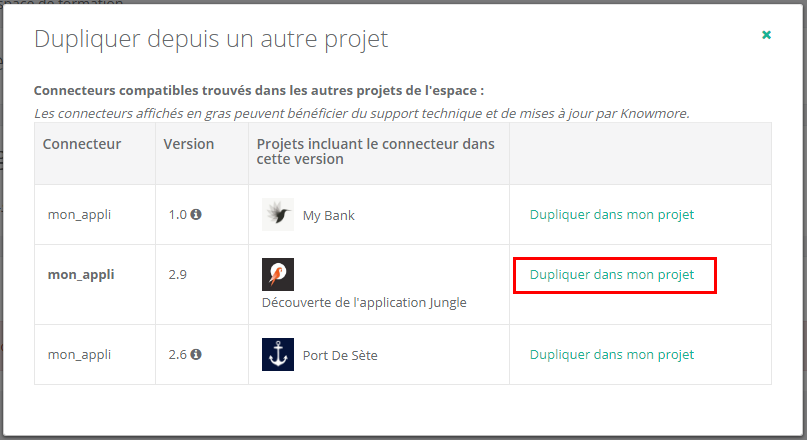
Task: Click the version 2.9 cell
Action: 178,274
